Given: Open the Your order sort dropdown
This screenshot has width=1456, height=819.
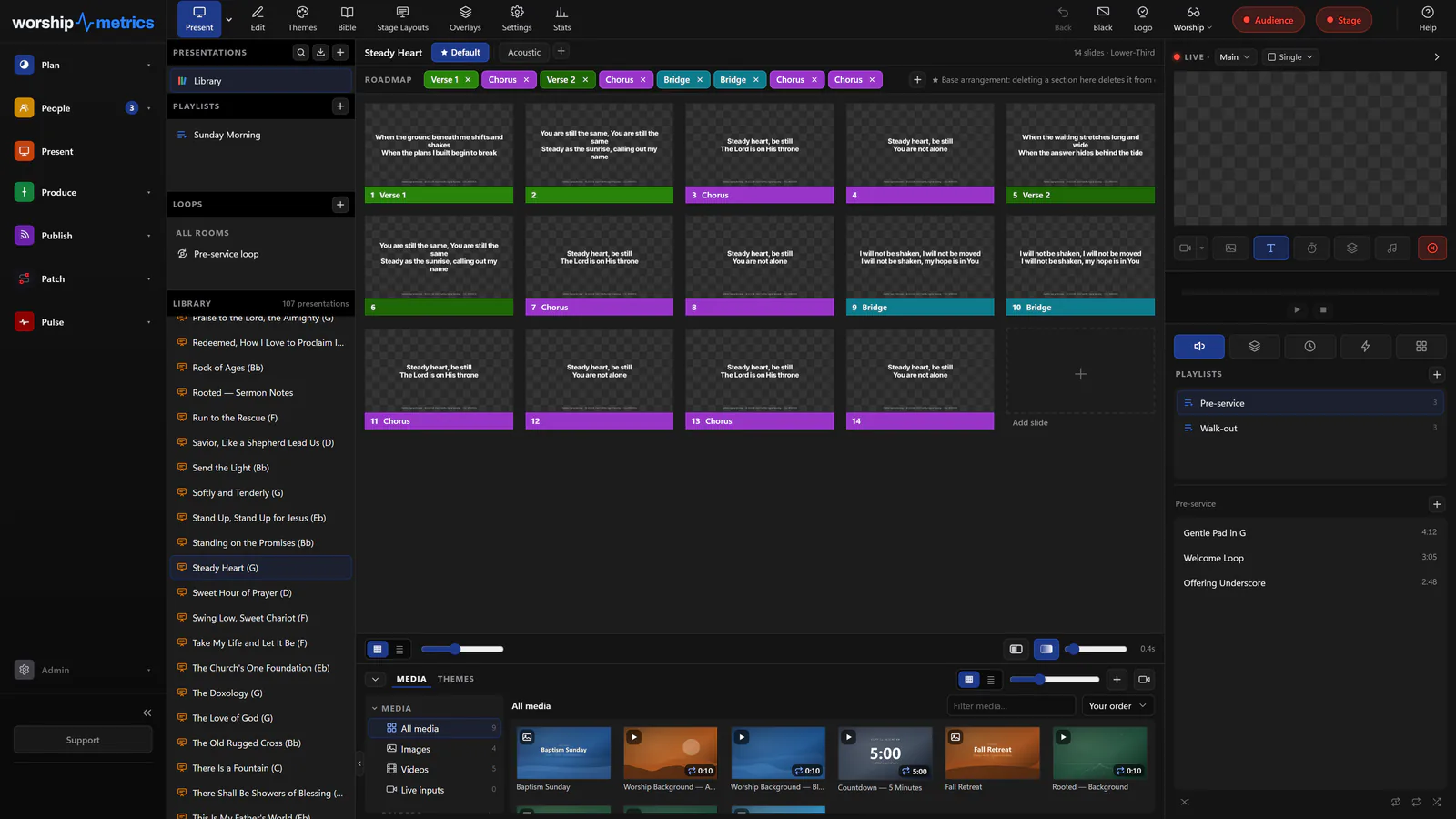Looking at the screenshot, I should (x=1117, y=705).
